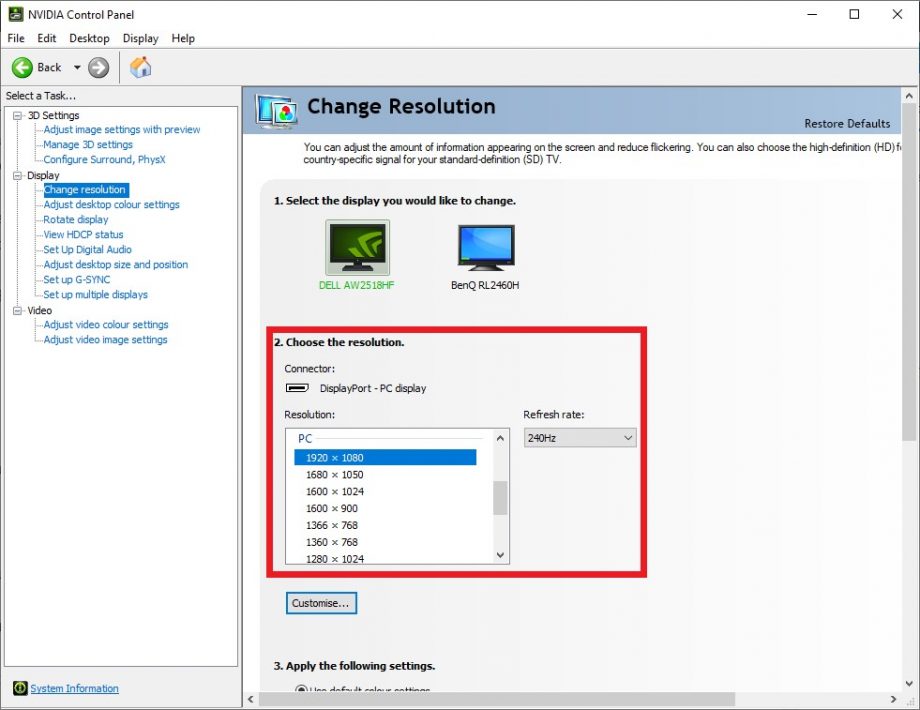Minimize the NVIDIA Control Panel window
This screenshot has height=710, width=920.
coord(812,14)
